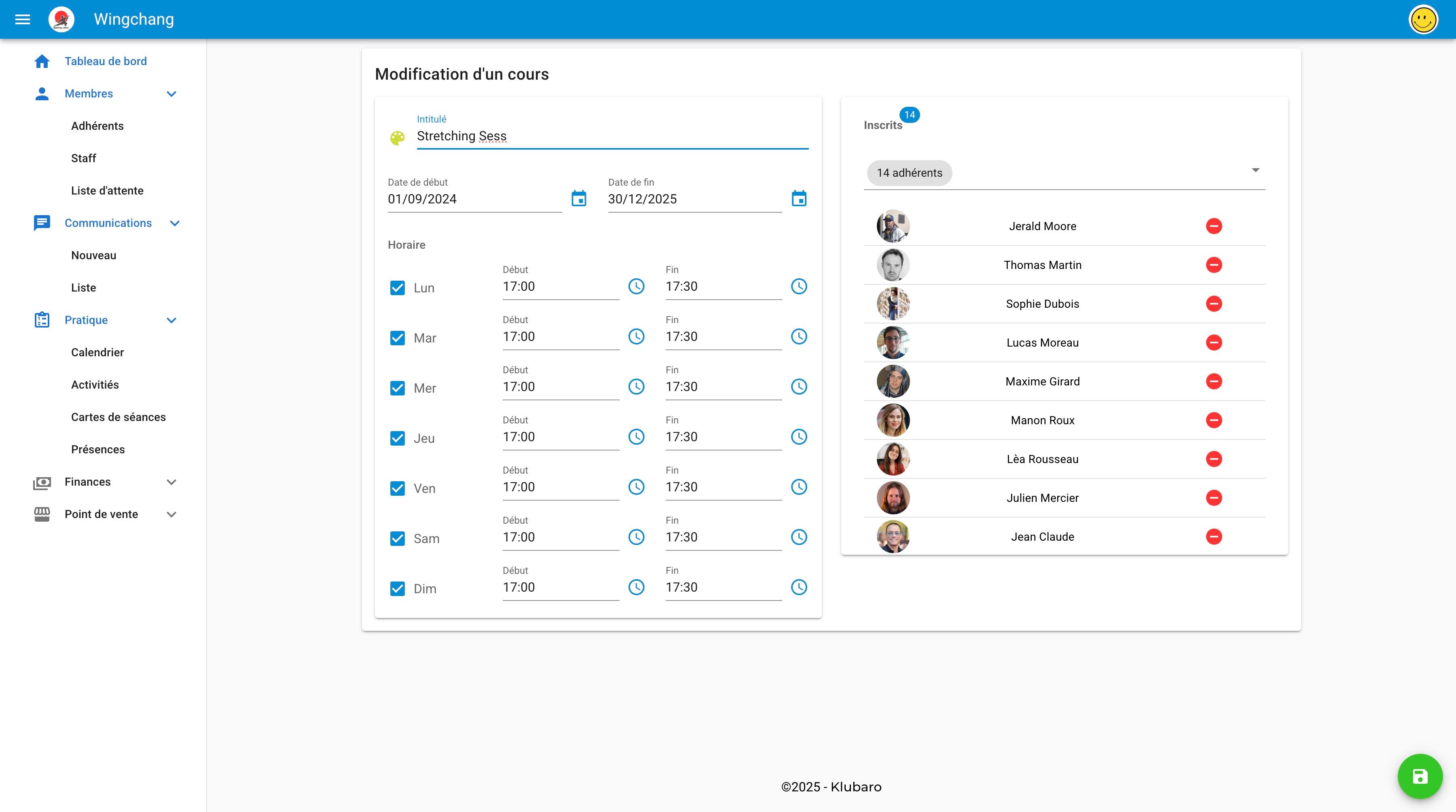Click the remove icon next to Lucas Moreau
1456x812 pixels.
(1214, 342)
